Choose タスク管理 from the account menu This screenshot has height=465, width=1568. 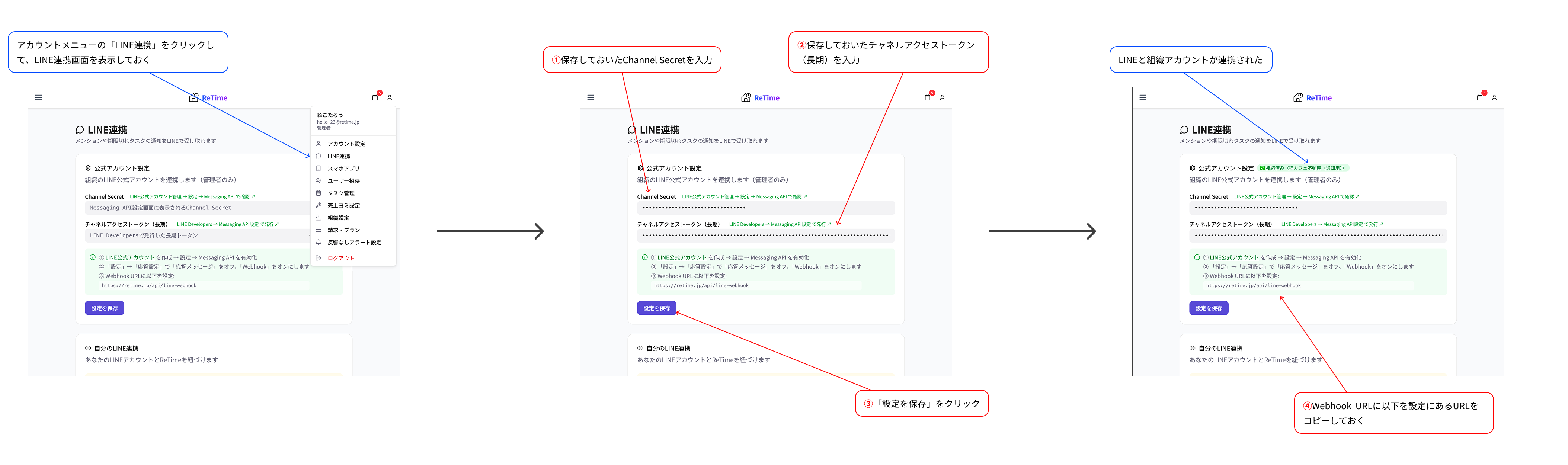[353, 193]
